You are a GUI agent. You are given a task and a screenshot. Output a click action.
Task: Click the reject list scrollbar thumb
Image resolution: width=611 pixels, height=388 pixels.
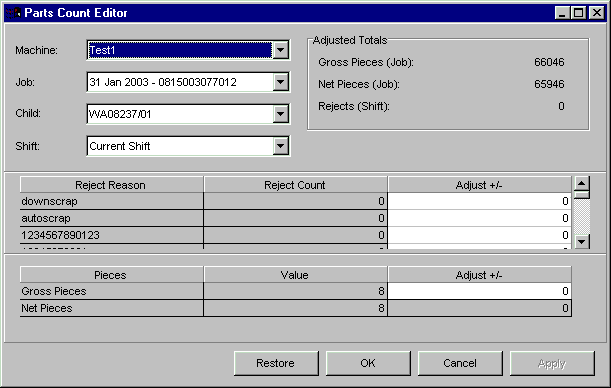point(582,194)
